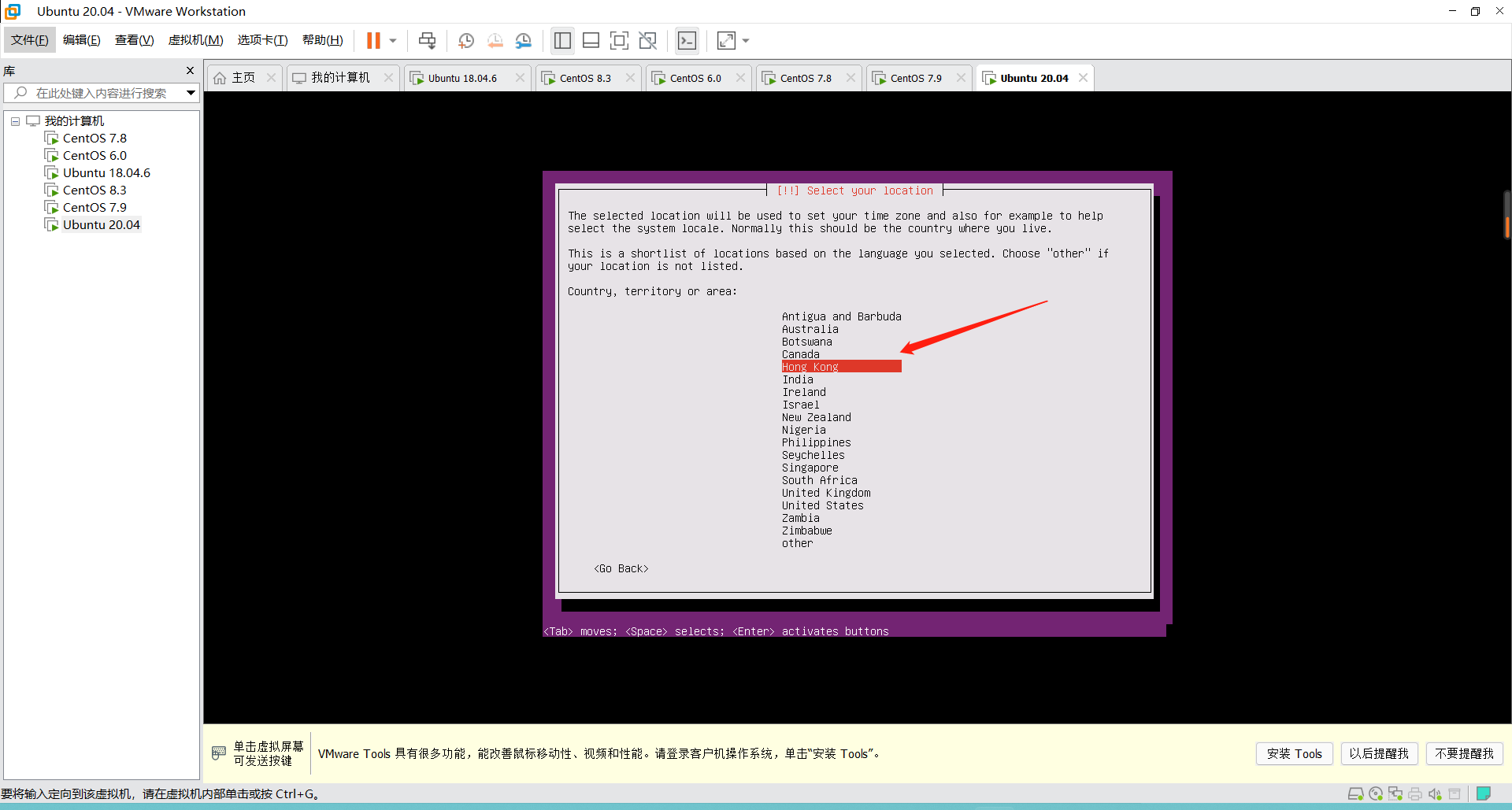The height and width of the screenshot is (810, 1512).
Task: Open the 查看(V) menu
Action: pyautogui.click(x=135, y=40)
